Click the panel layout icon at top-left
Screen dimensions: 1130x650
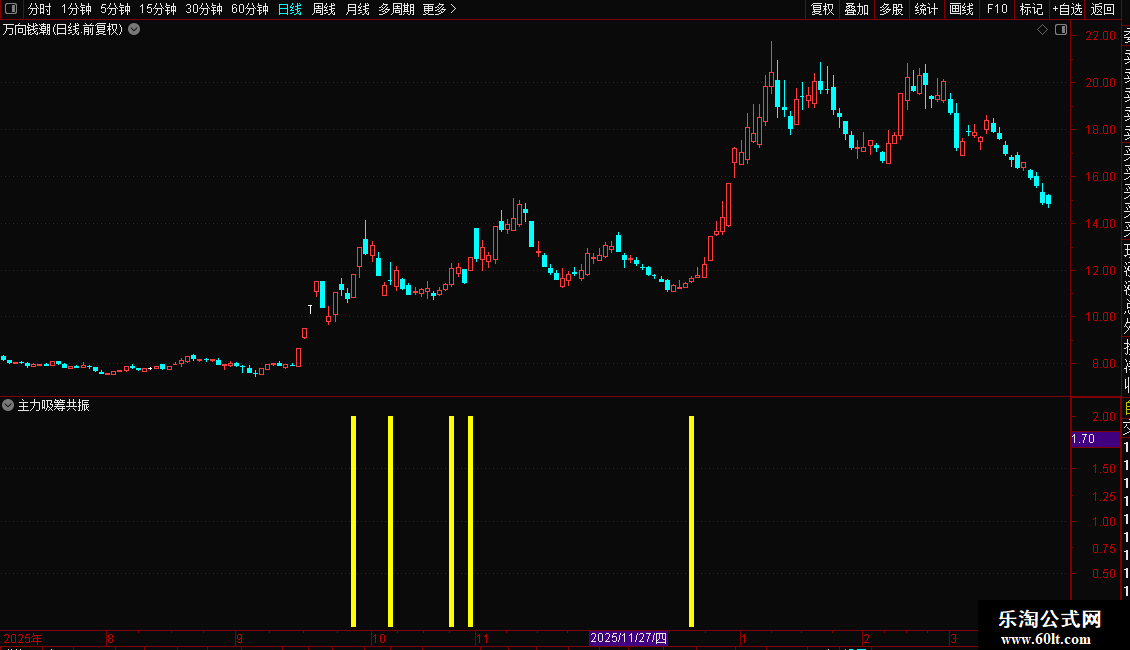click(x=11, y=9)
